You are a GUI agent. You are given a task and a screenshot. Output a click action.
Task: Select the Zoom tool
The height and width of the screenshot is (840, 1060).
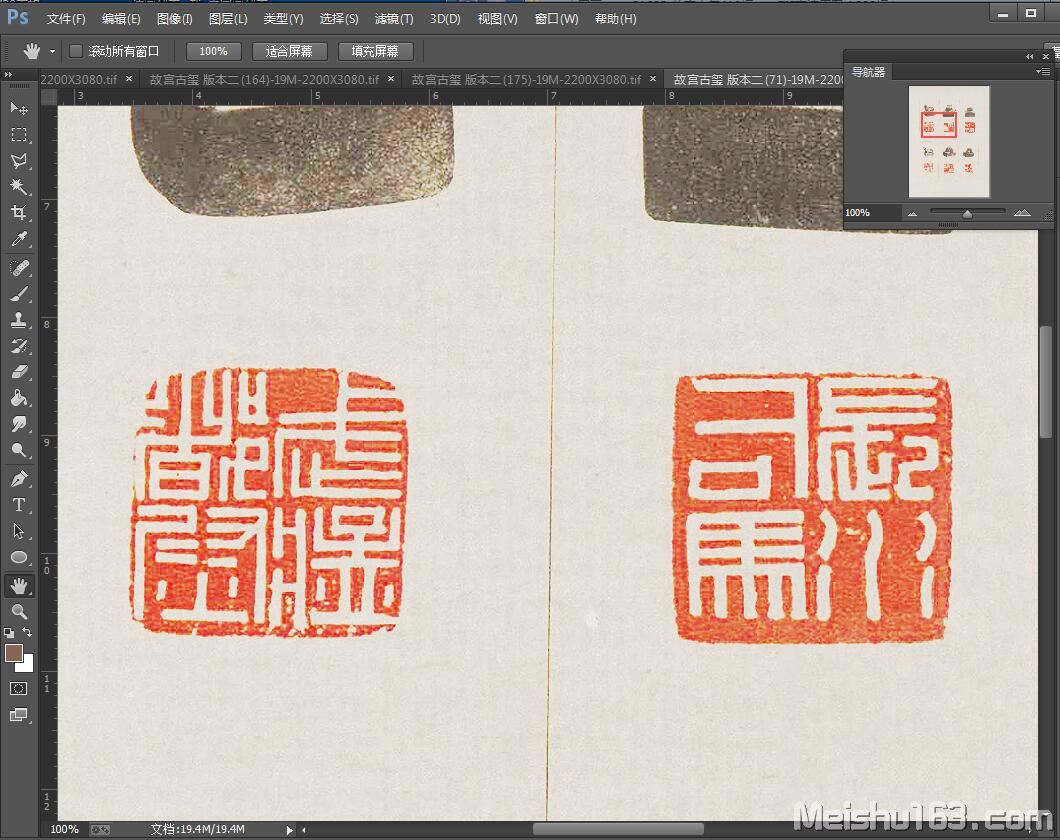[x=19, y=612]
